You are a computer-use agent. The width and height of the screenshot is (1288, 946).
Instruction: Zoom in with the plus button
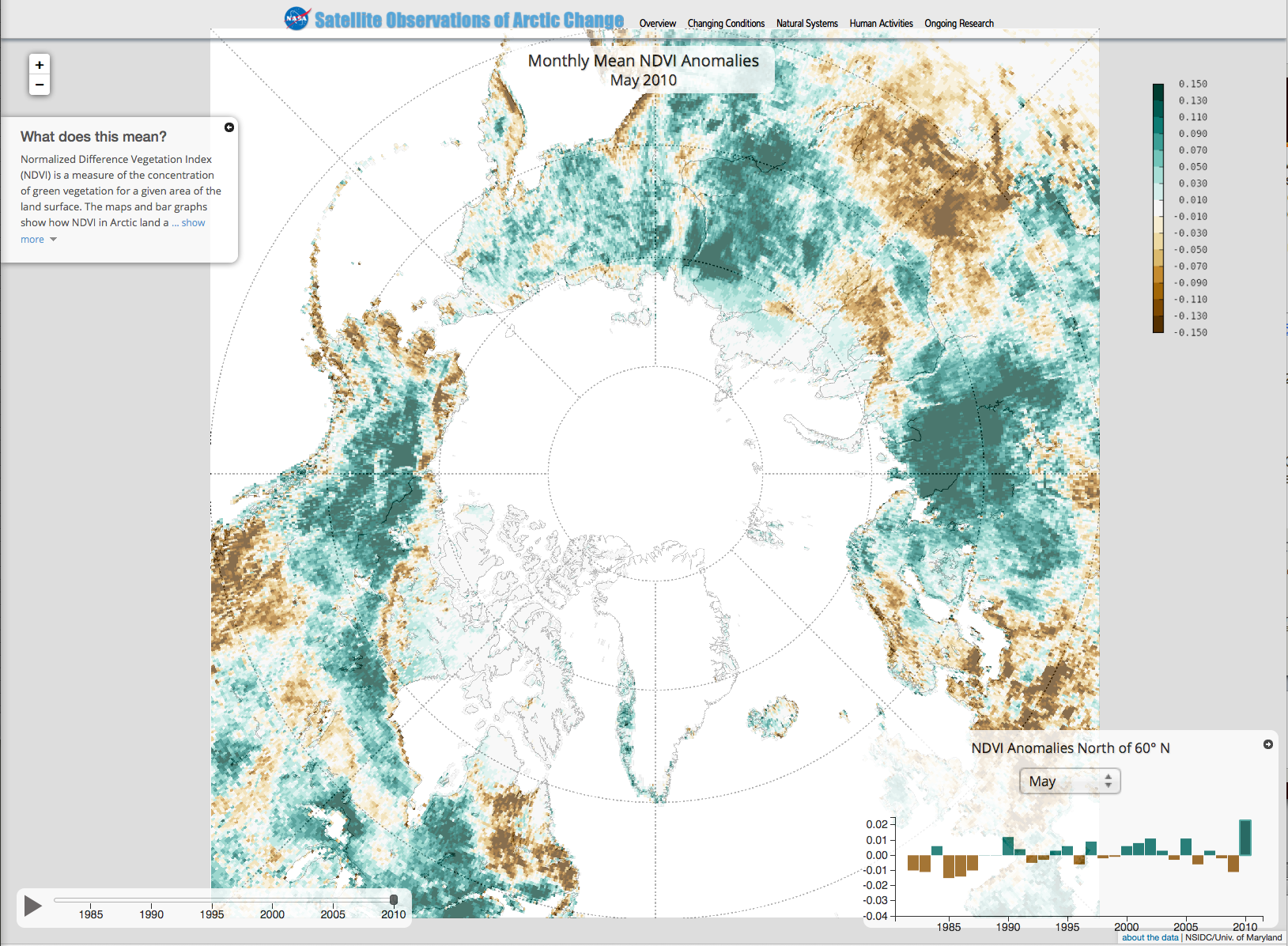pos(40,65)
